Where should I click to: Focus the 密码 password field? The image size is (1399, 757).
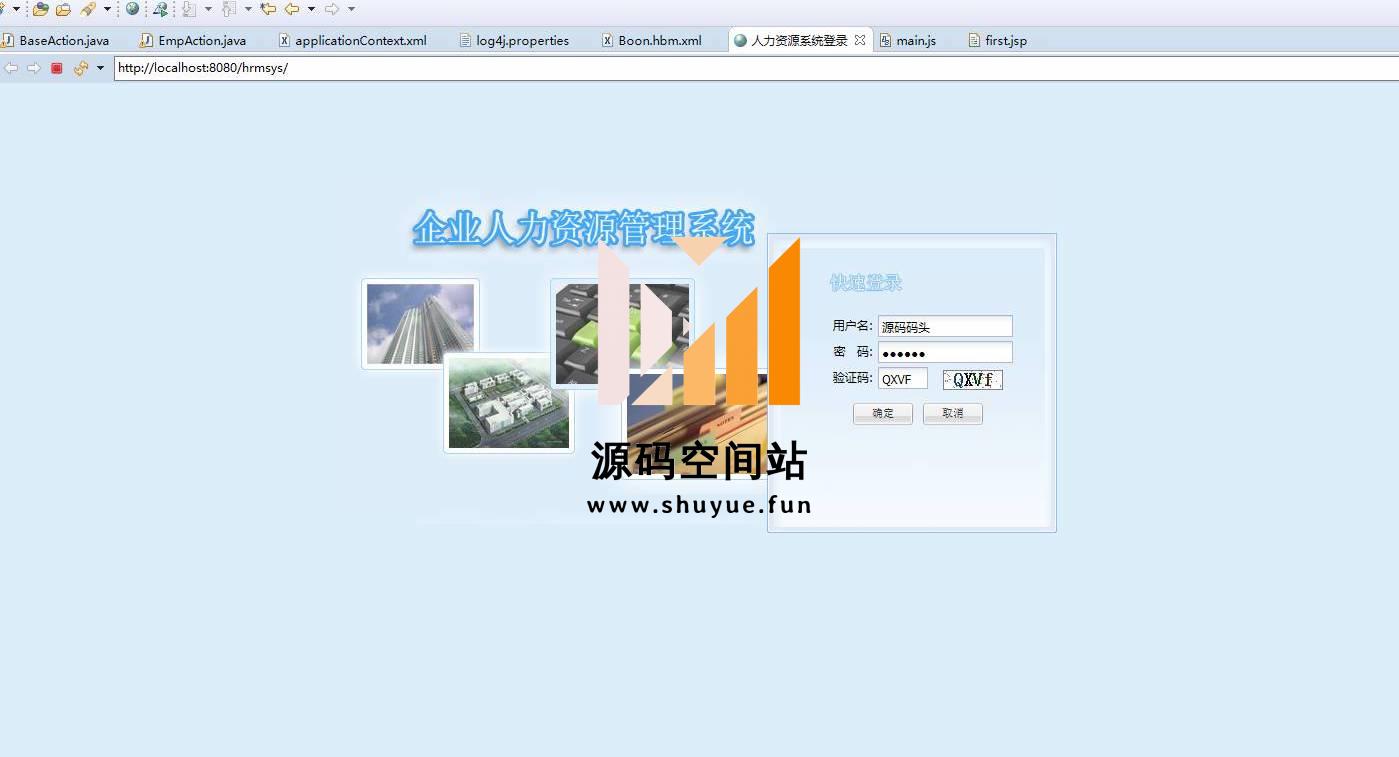pos(944,352)
